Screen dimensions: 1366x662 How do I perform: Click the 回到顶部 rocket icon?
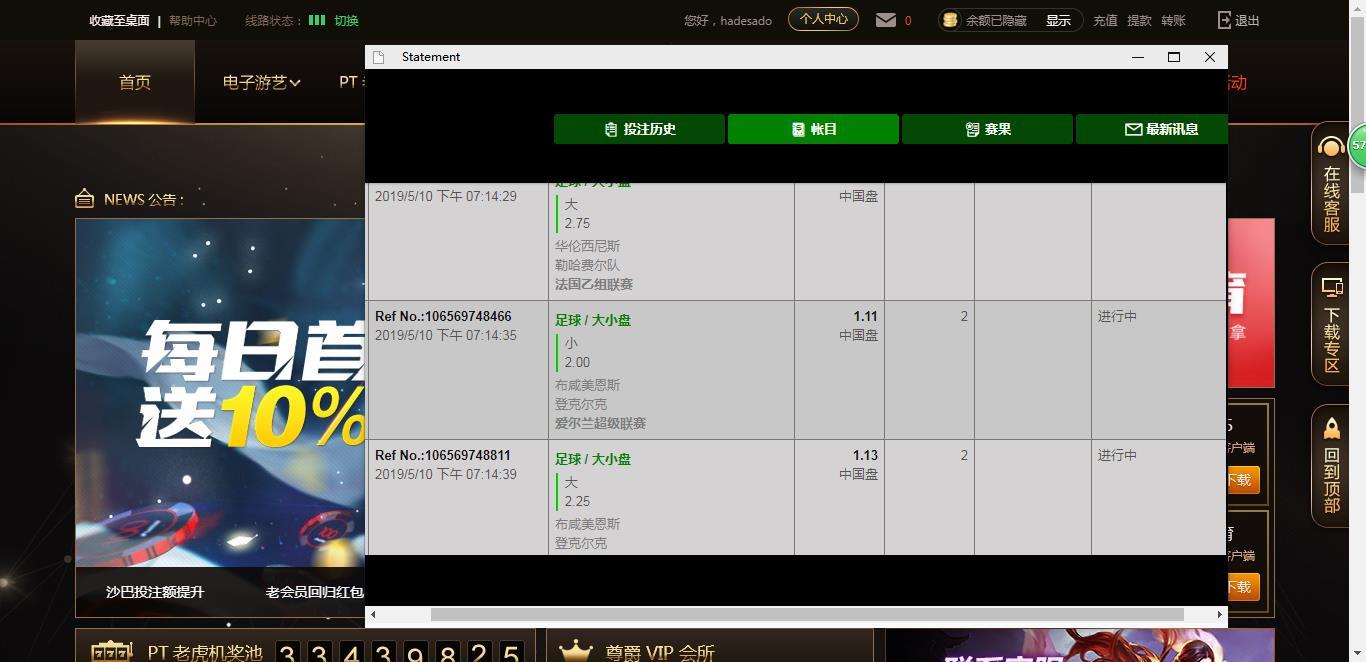pos(1331,430)
